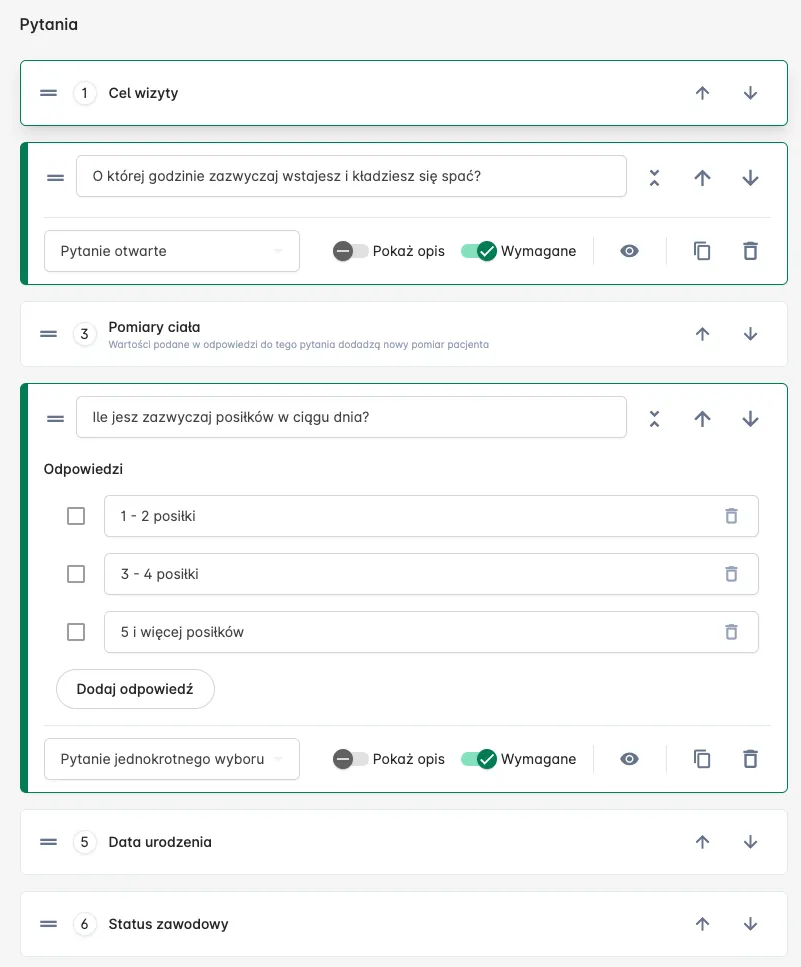
Task: Click 'Dodaj odpowiedź' button
Action: [135, 689]
